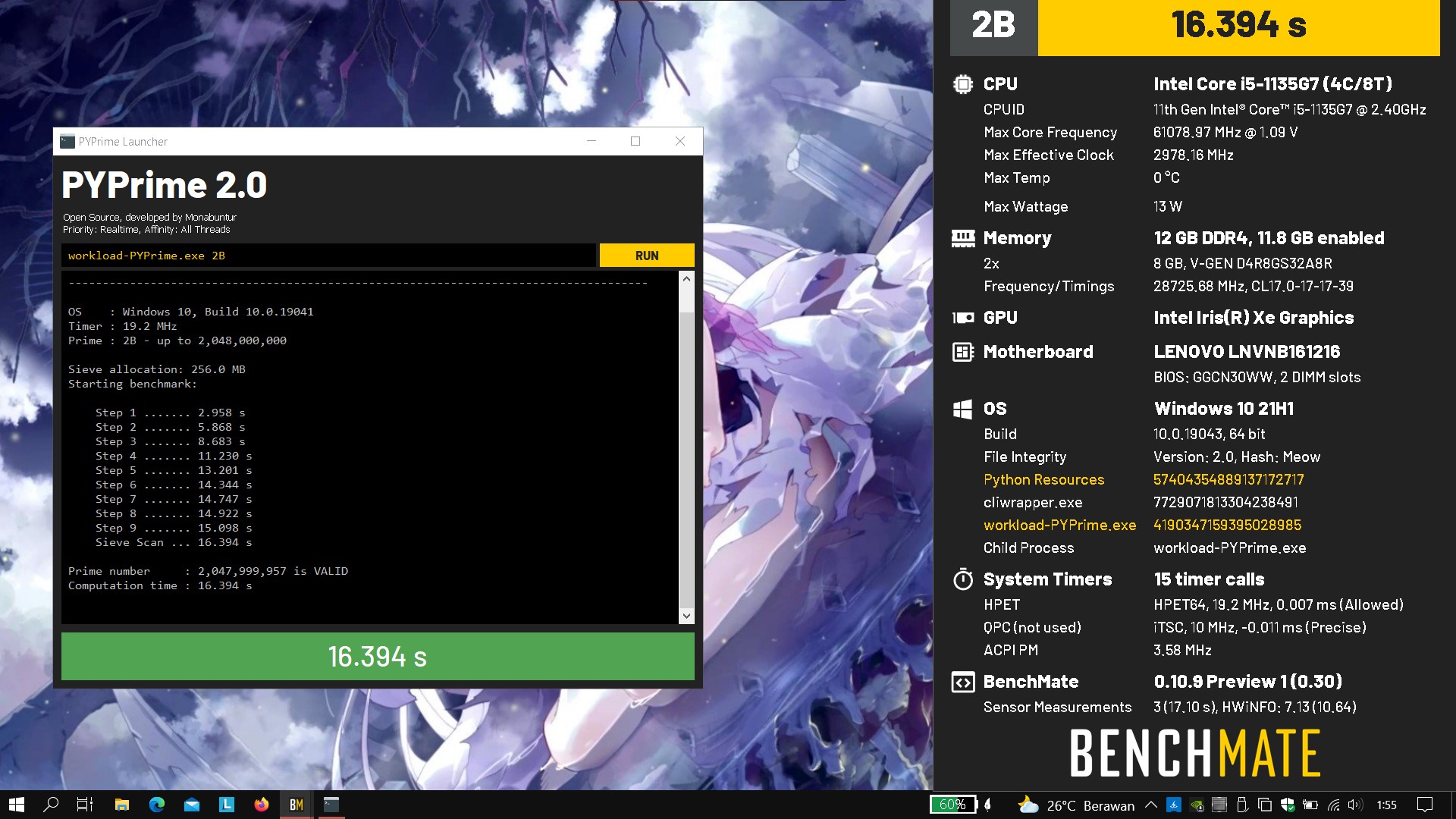Open taskbar Search magnifier

tap(51, 805)
